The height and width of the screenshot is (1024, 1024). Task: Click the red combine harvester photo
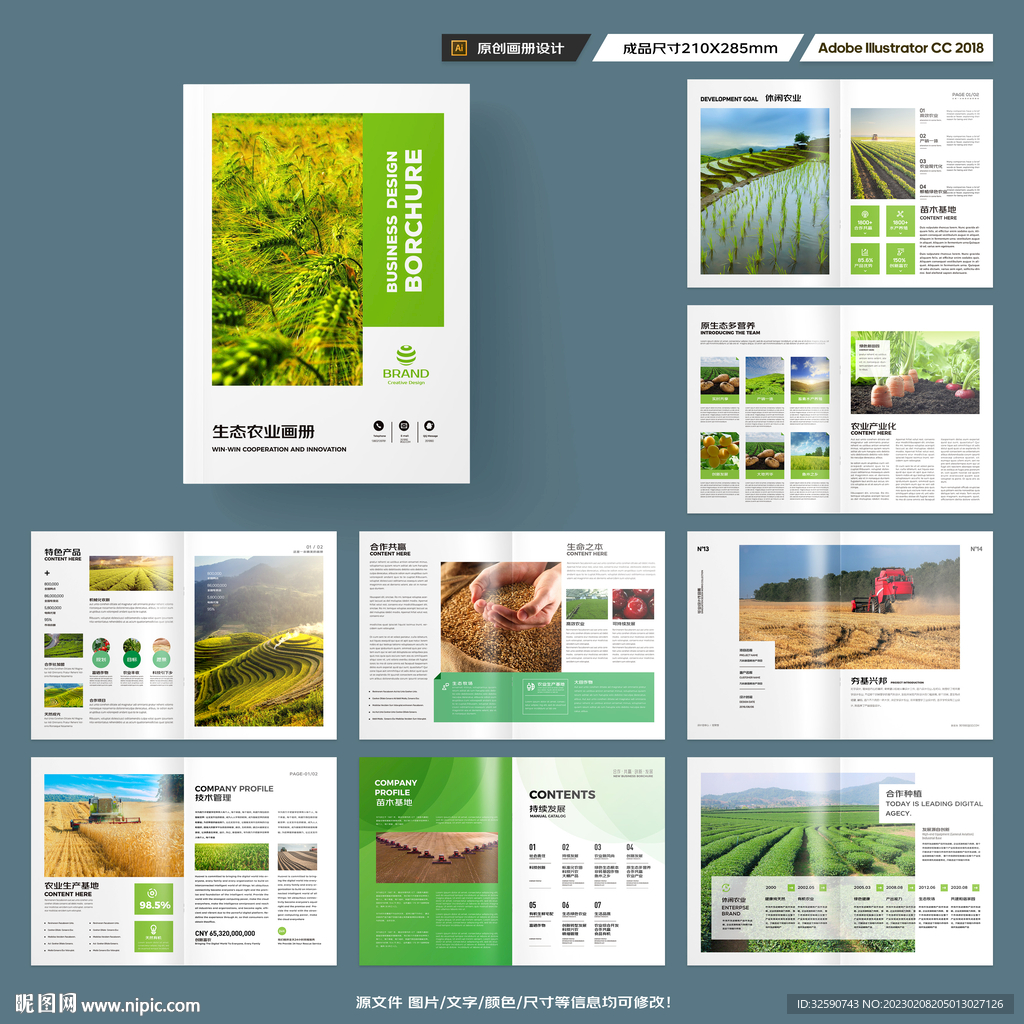point(849,607)
